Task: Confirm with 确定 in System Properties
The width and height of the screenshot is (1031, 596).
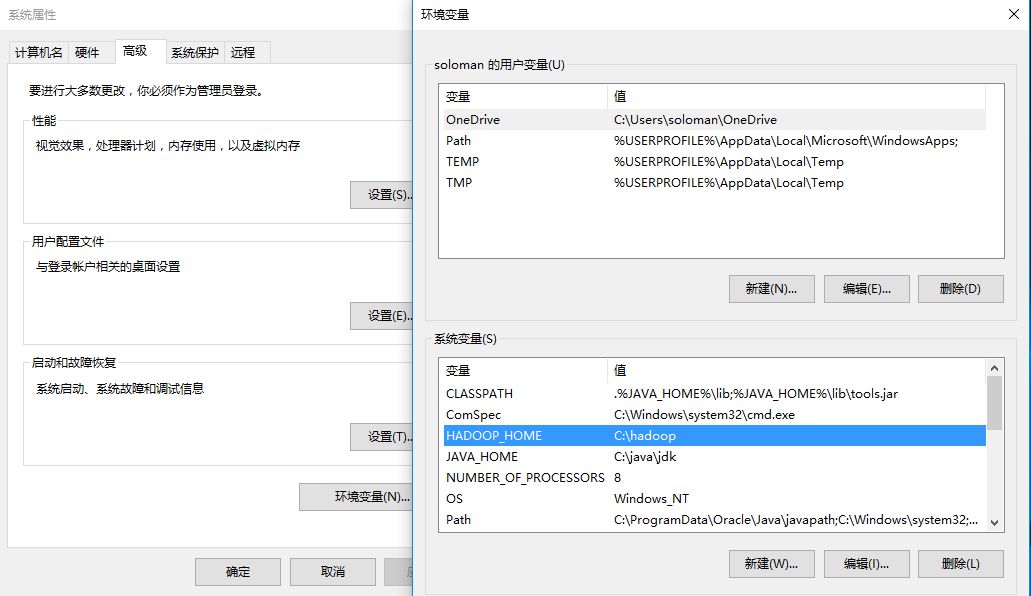Action: click(238, 572)
